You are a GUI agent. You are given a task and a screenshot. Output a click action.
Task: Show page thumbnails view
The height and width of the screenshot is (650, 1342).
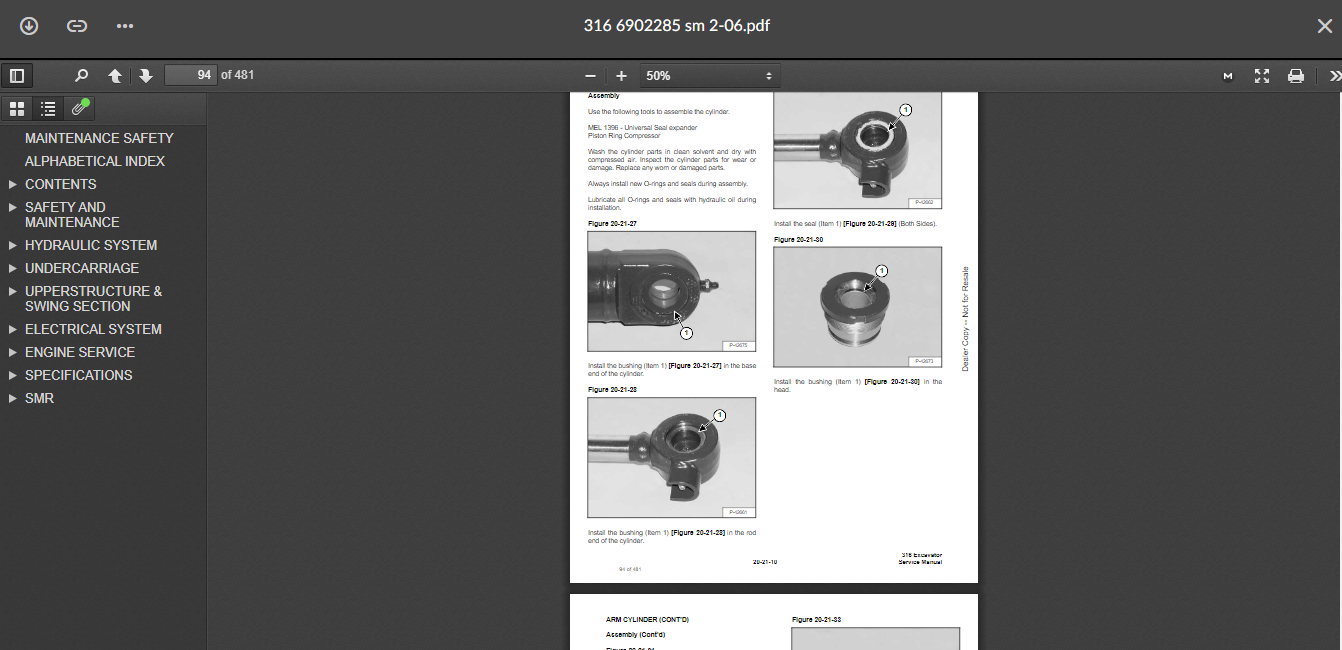(17, 109)
